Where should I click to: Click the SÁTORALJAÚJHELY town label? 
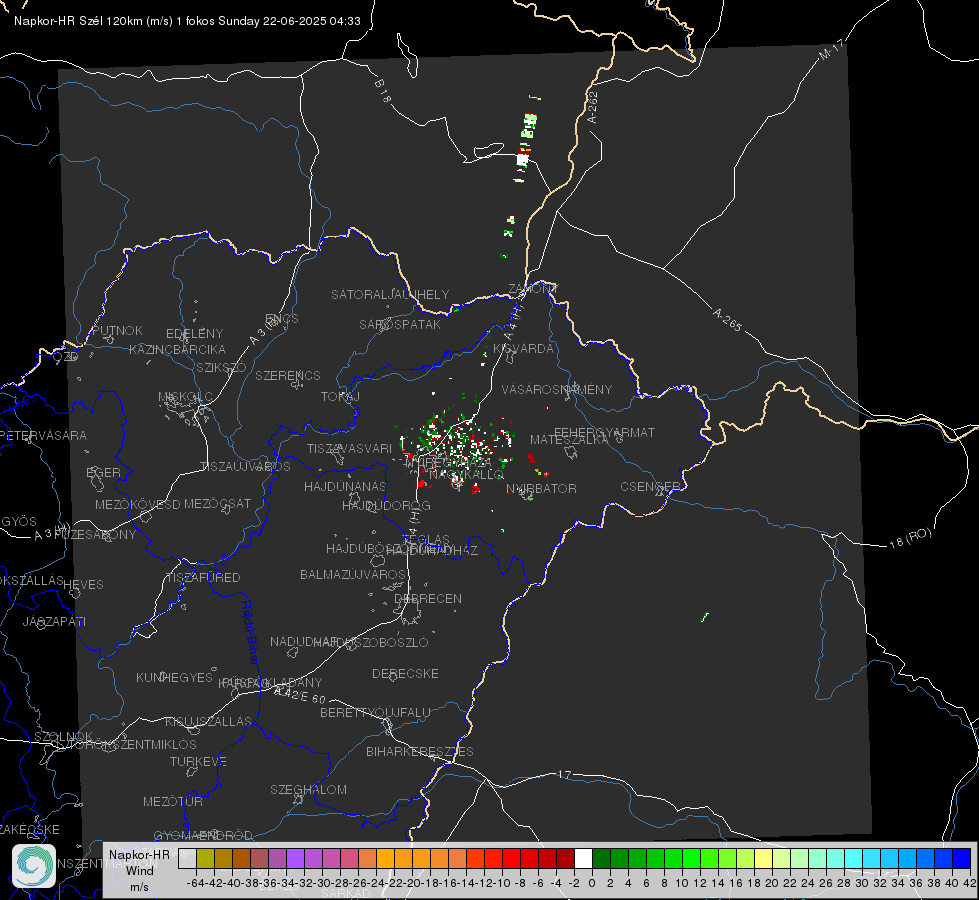390,294
